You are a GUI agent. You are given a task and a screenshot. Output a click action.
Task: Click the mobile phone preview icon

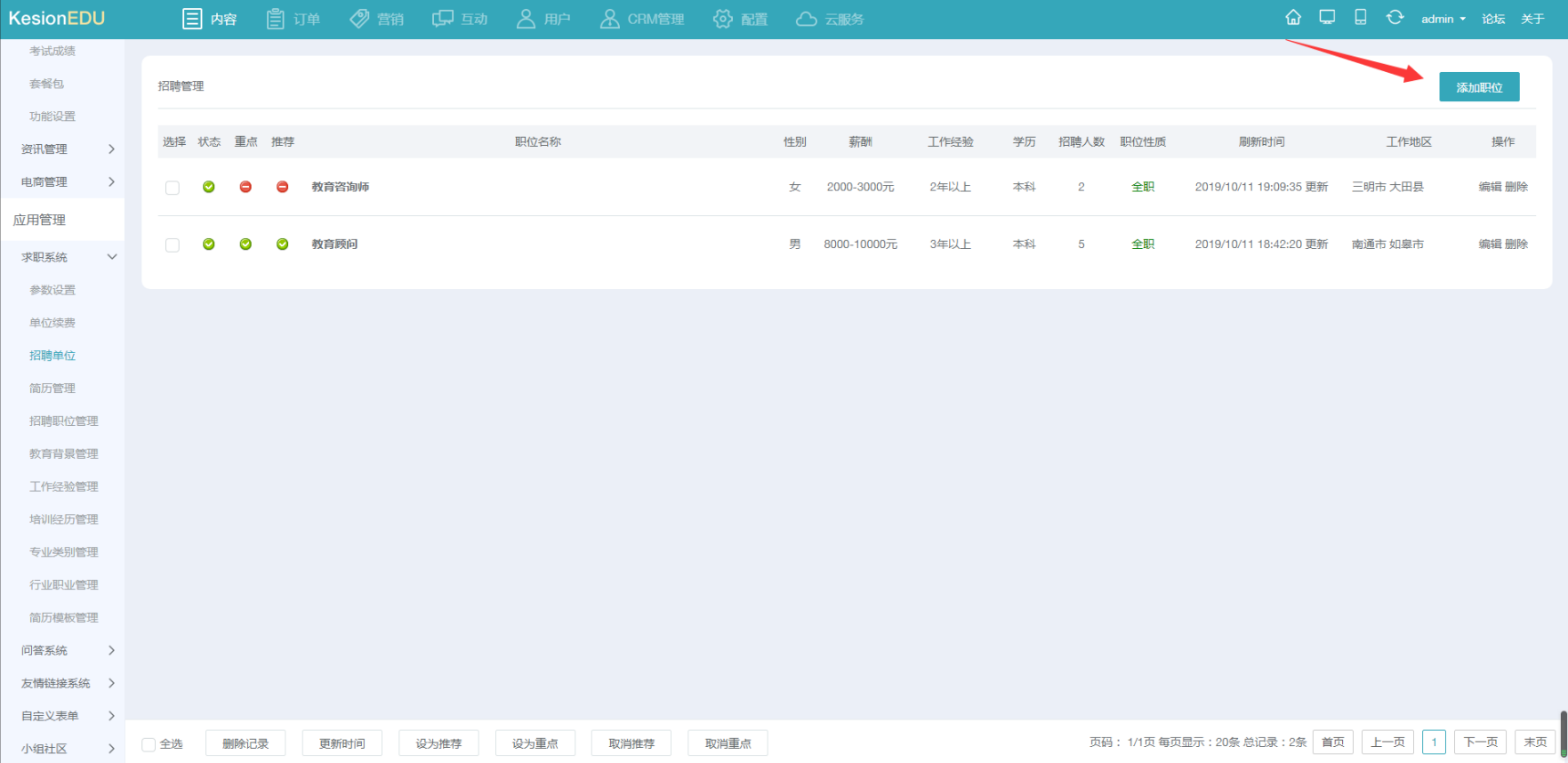tap(1360, 18)
